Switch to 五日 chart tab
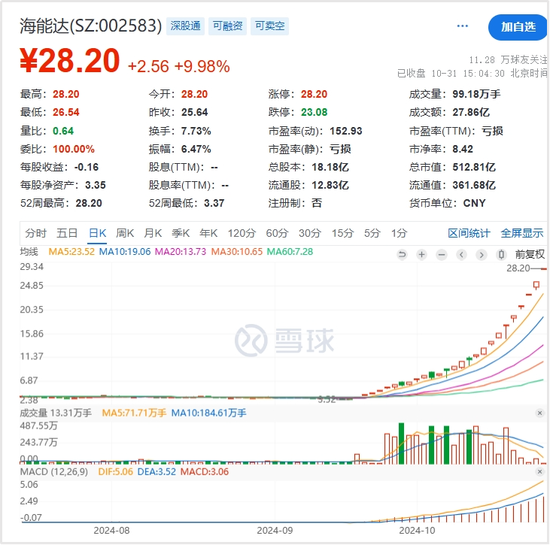The width and height of the screenshot is (550, 545). 67,233
